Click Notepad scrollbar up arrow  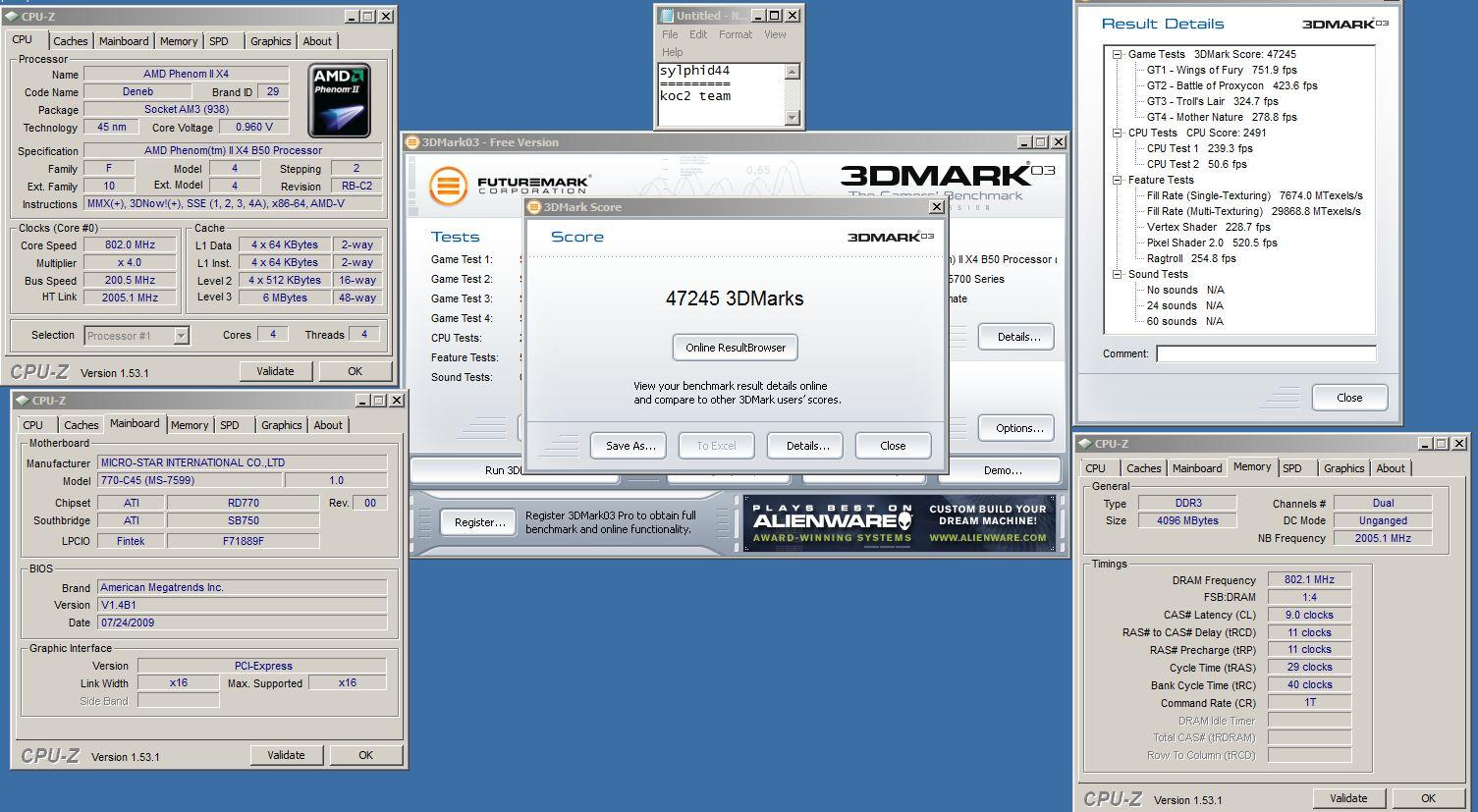click(793, 72)
